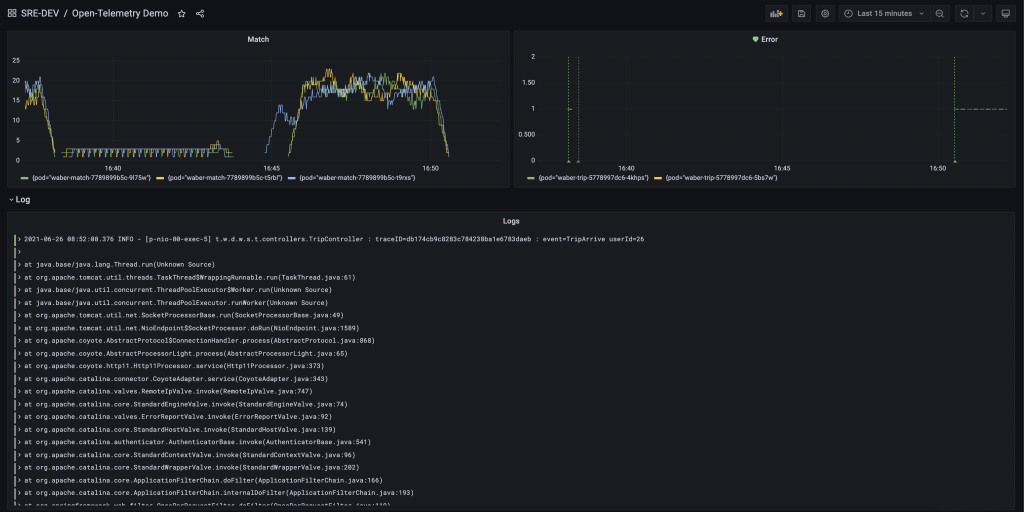The height and width of the screenshot is (512, 1024).
Task: Open the dashboards grid icon
Action: click(12, 13)
